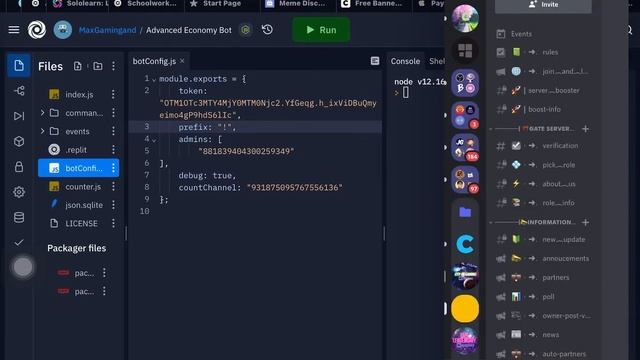
Task: Select the yellow circle server icon in Discord
Action: (465, 309)
